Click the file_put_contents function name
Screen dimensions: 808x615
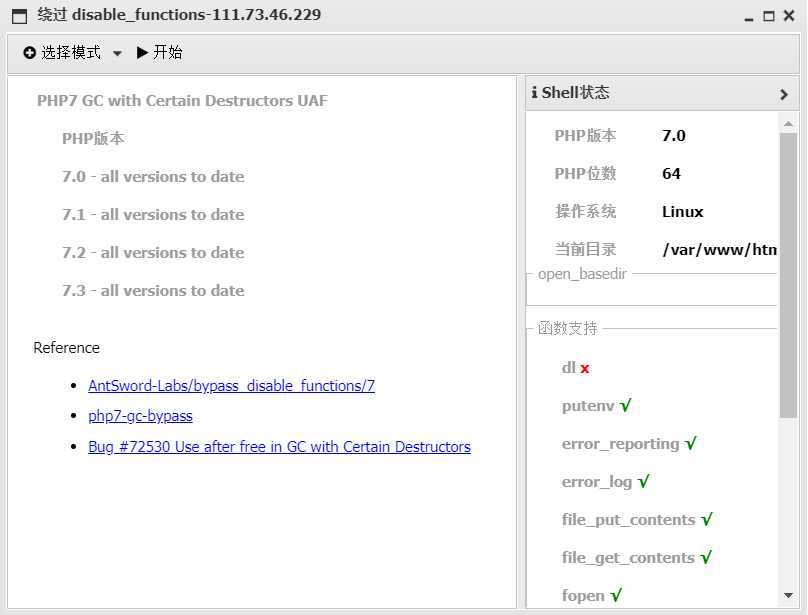629,520
